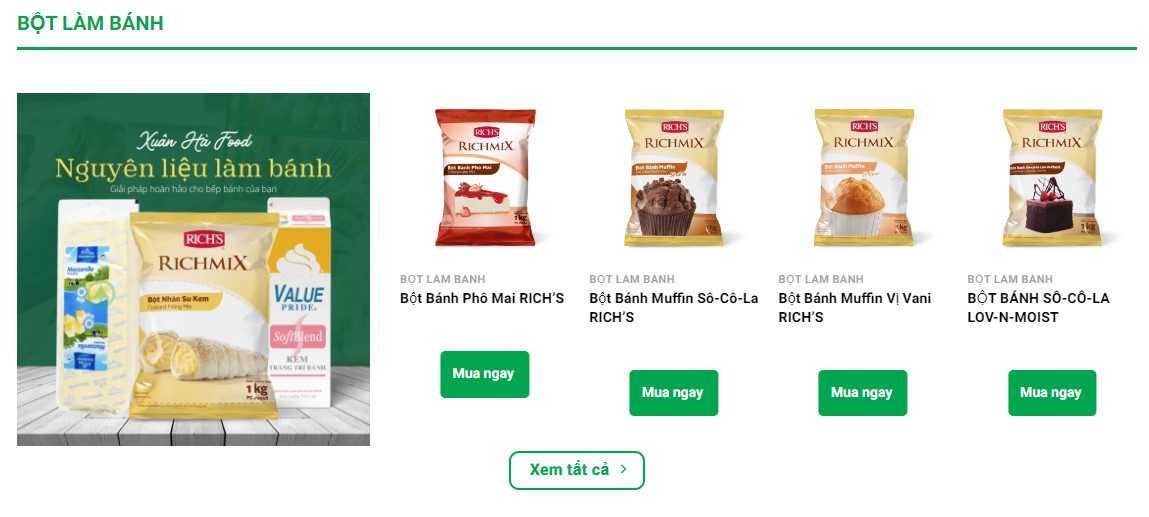Click the chevron arrow in Xem tất cả
This screenshot has height=517, width=1149.
click(624, 469)
